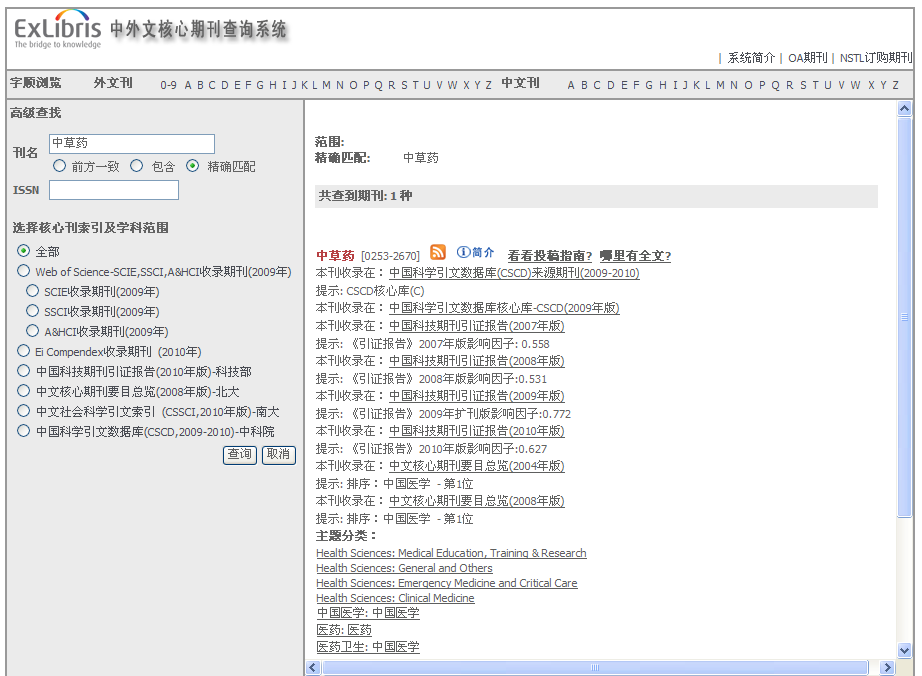Open the 中国医学: 中国医学 subject link
Image resolution: width=922 pixels, height=676 pixels.
pyautogui.click(x=368, y=613)
